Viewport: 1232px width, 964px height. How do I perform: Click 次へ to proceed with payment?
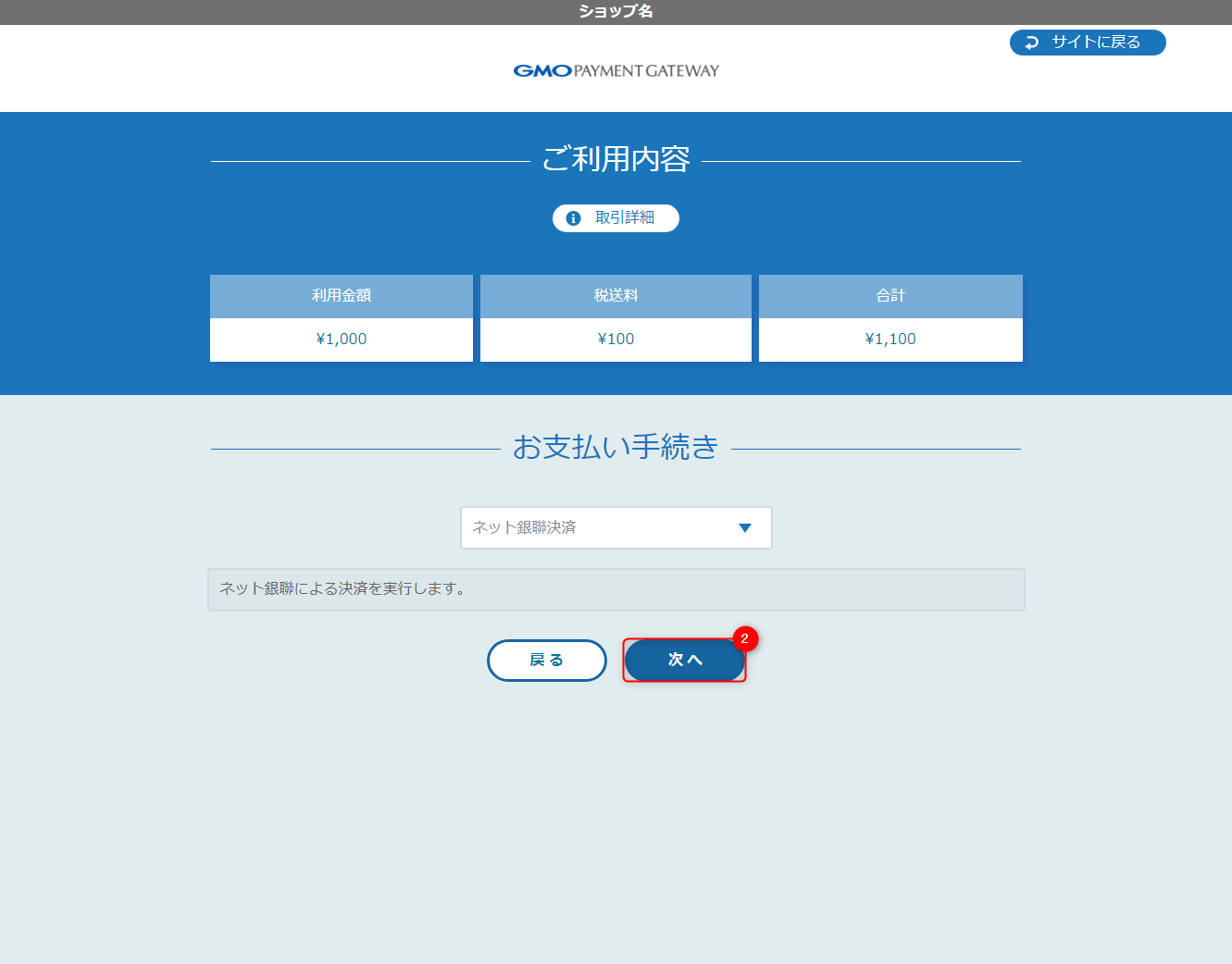point(684,660)
